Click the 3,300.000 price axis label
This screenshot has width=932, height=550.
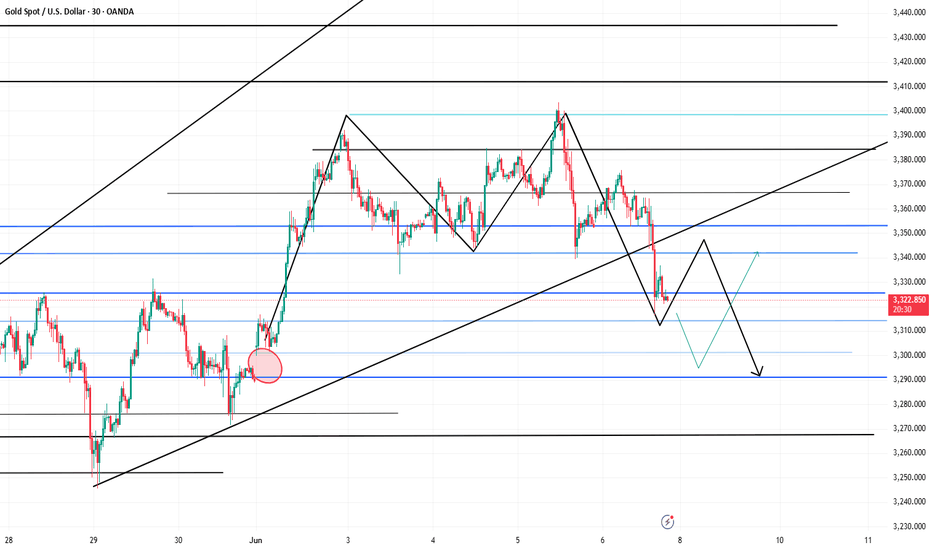[x=909, y=355]
